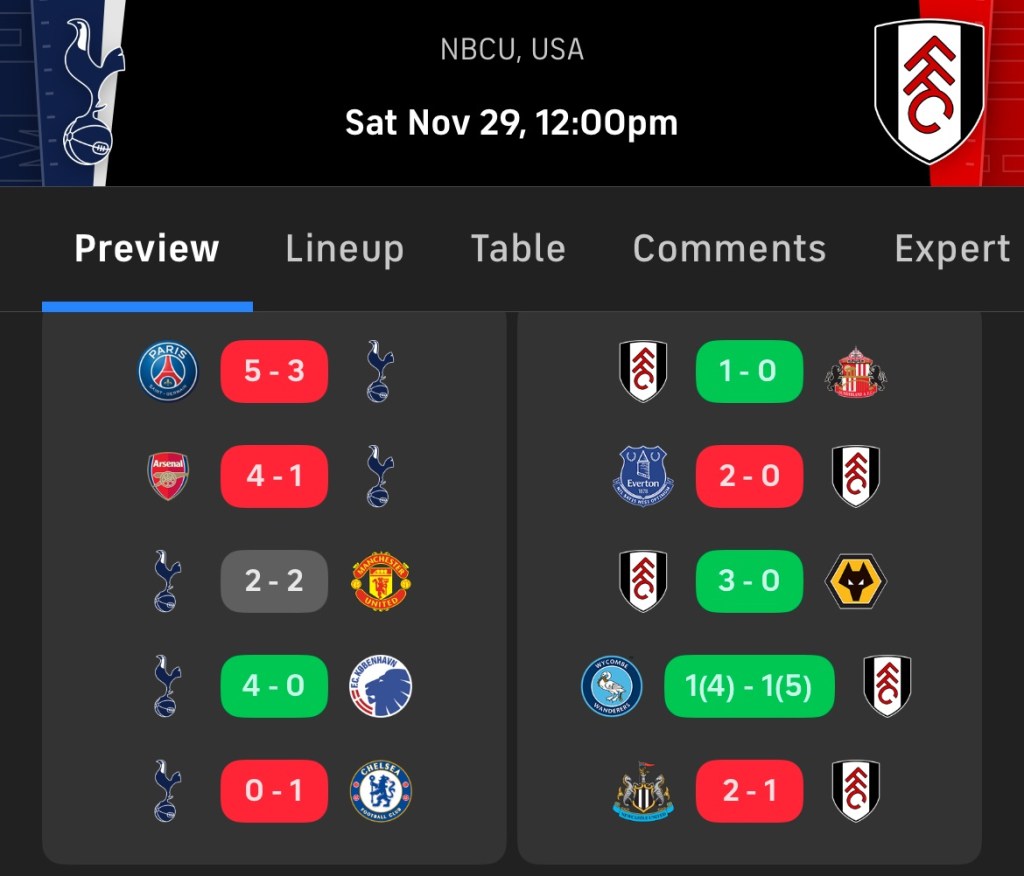Select the Expert tab
The width and height of the screenshot is (1024, 876).
pos(951,249)
